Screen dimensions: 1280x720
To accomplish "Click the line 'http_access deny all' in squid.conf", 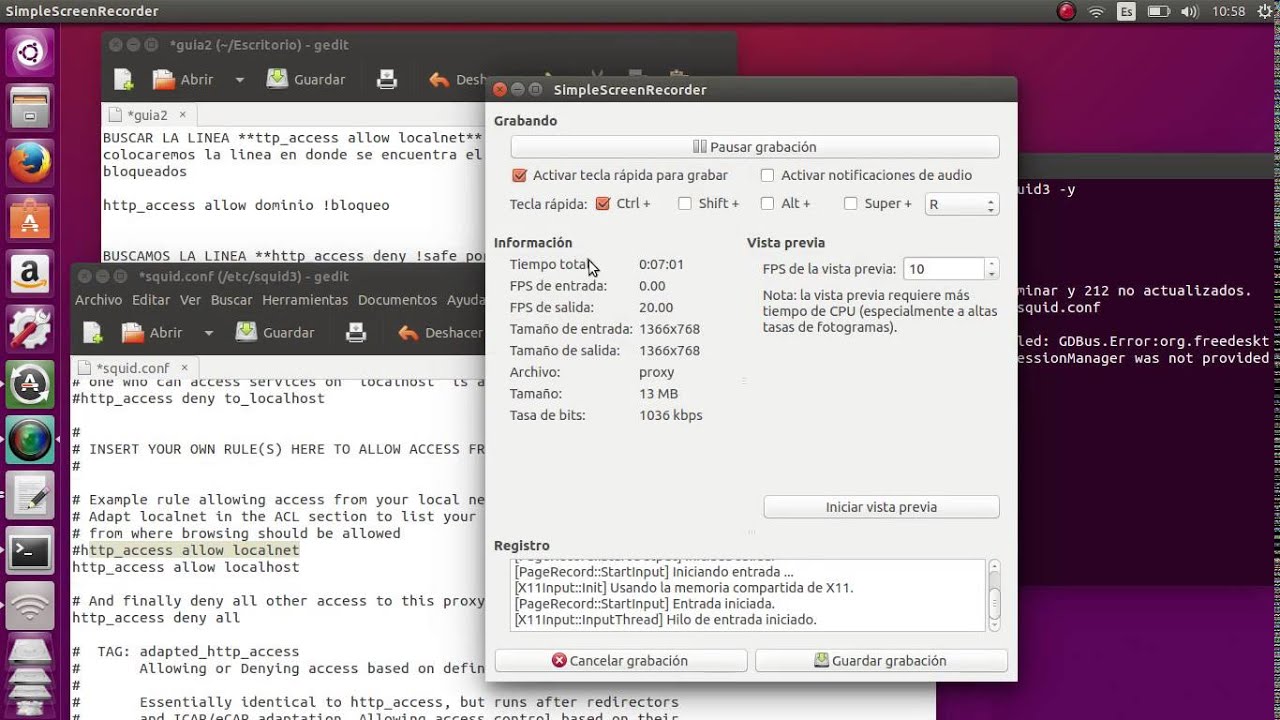I will point(156,618).
